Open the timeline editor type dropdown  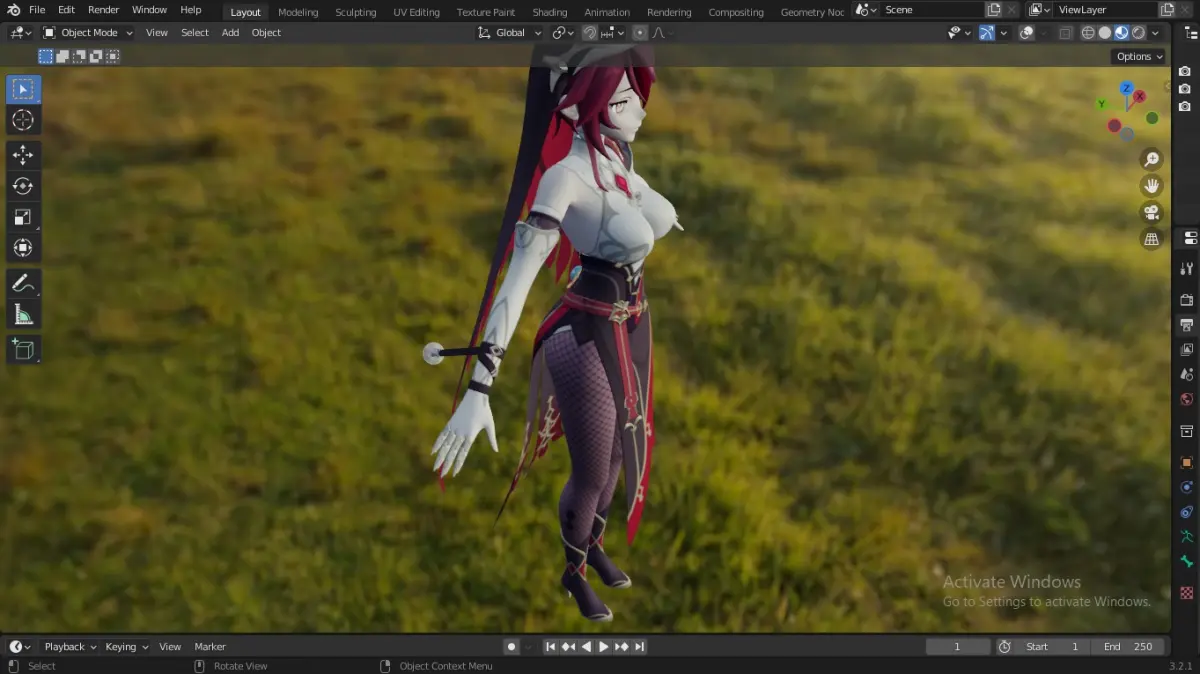(20, 647)
